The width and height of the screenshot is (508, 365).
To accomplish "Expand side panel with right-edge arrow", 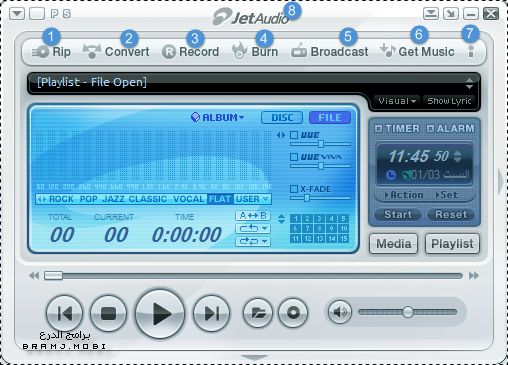I will pos(501,182).
